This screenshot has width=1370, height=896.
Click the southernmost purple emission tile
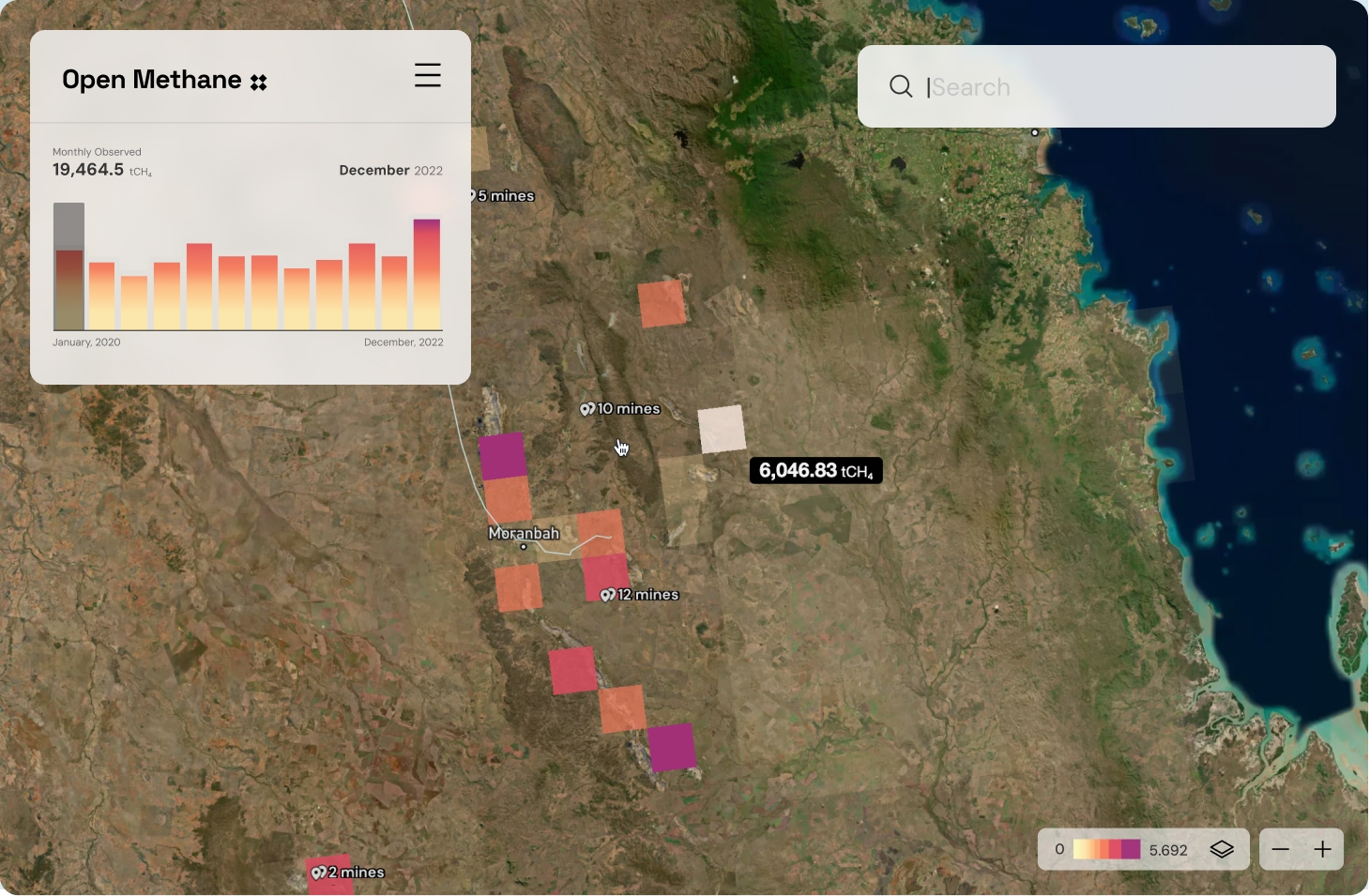(x=672, y=747)
